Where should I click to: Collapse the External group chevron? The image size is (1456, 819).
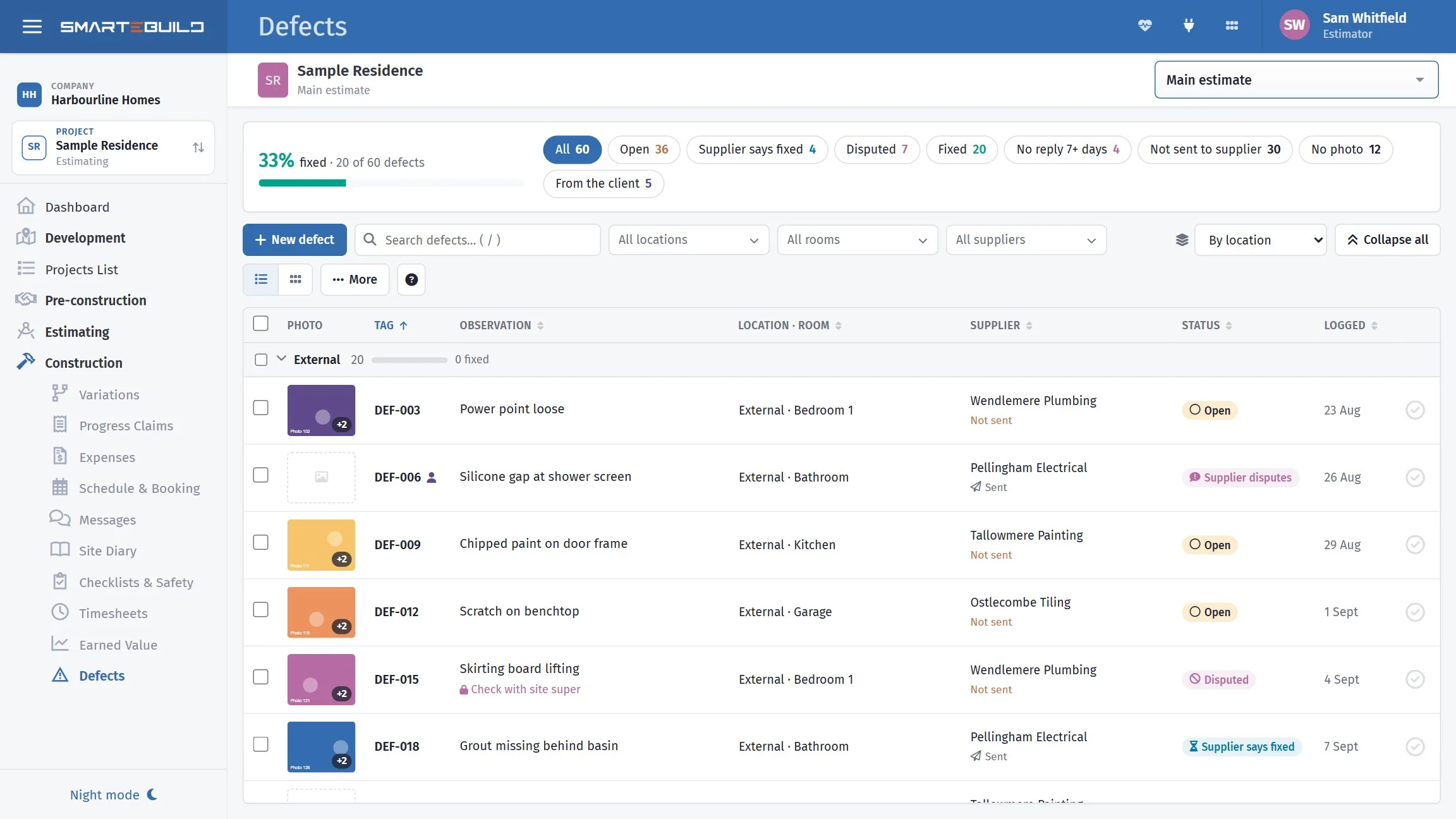pyautogui.click(x=281, y=359)
